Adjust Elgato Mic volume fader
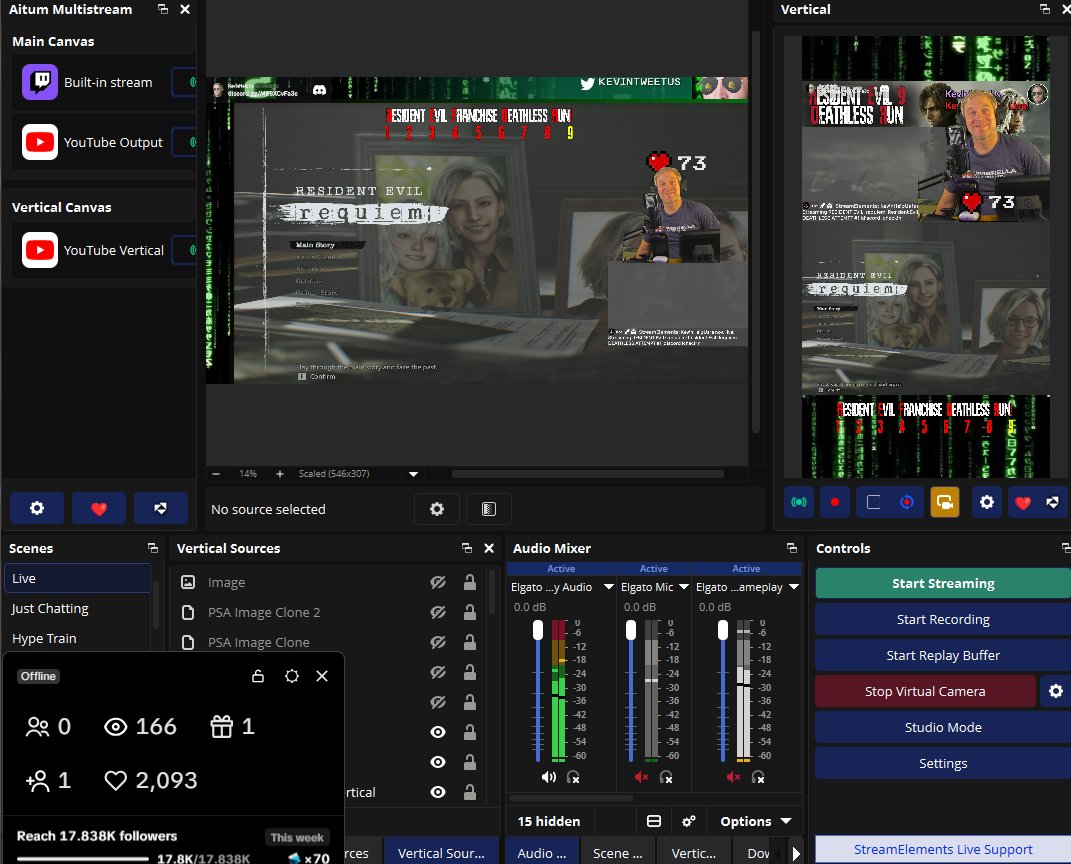The image size is (1071, 864). pos(630,630)
